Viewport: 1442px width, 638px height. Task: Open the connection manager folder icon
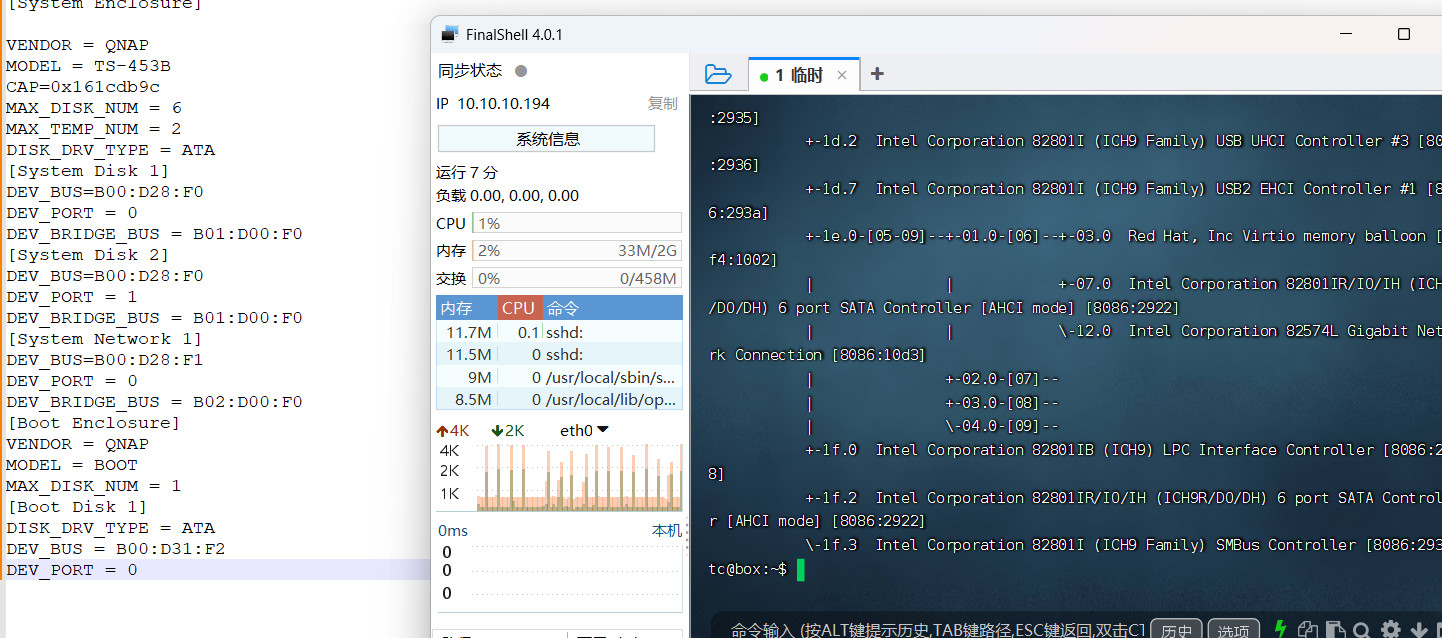[718, 74]
